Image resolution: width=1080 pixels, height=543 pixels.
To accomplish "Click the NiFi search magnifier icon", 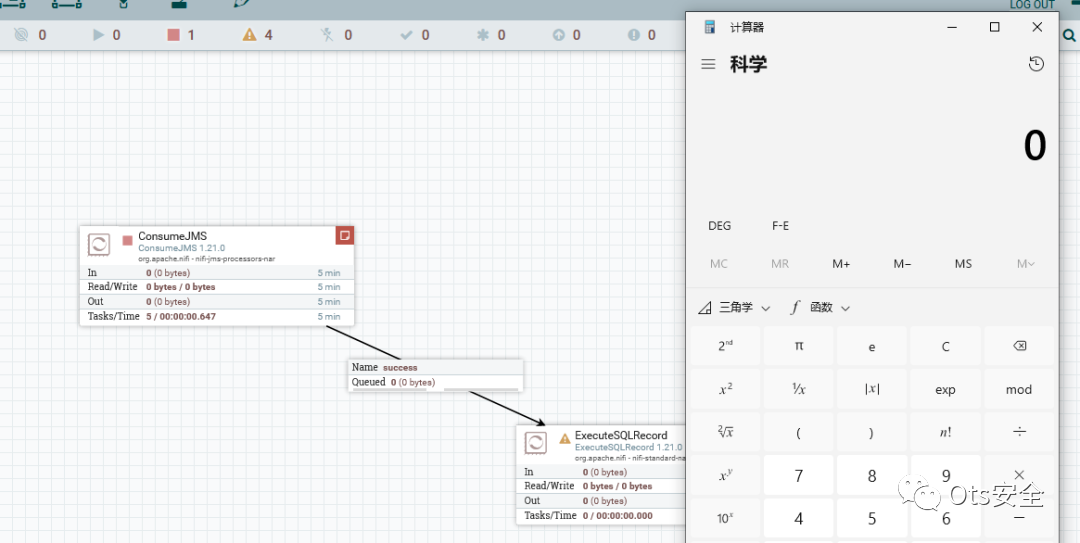I will pos(1069,35).
